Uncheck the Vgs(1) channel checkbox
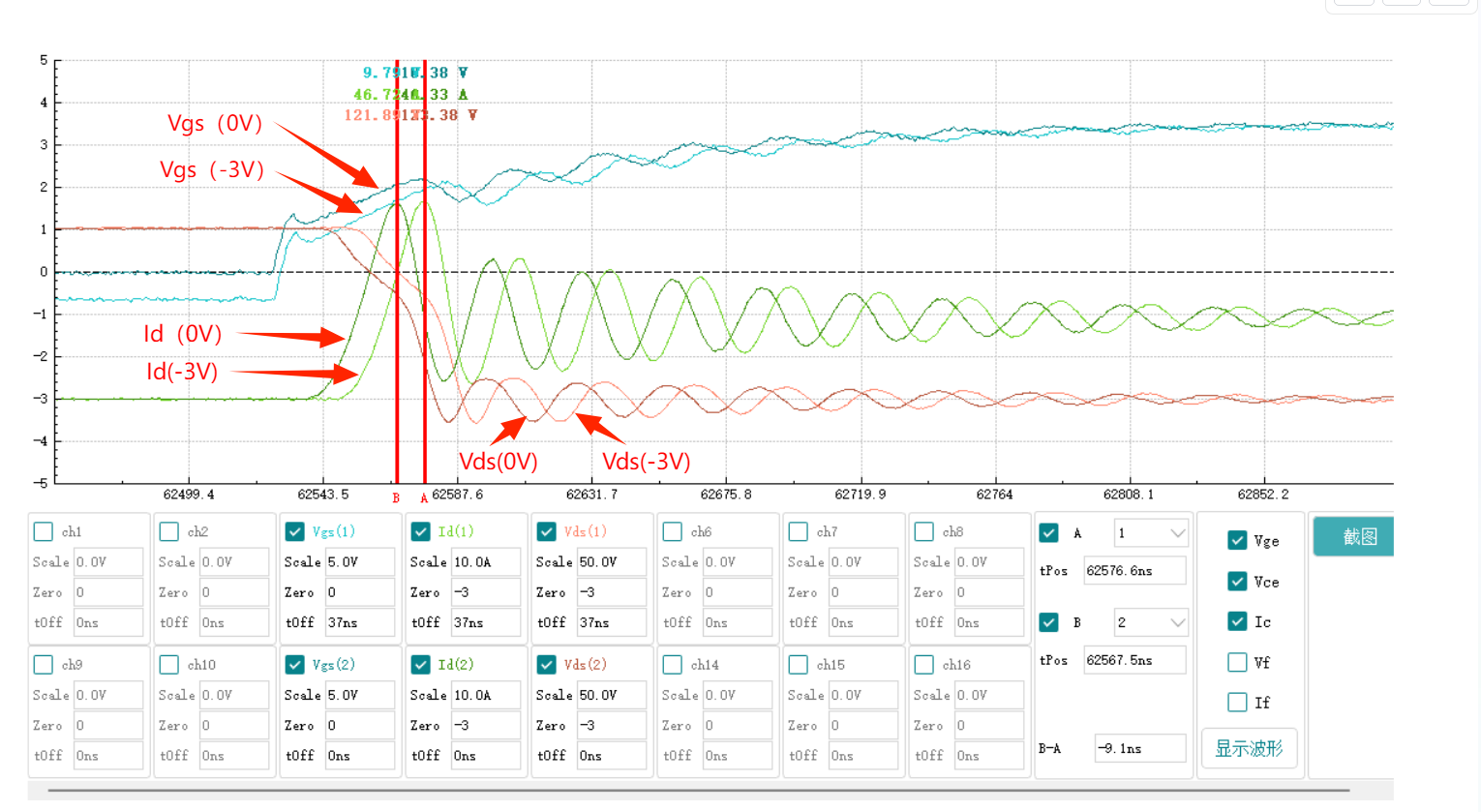This screenshot has width=1481, height=812. point(295,531)
